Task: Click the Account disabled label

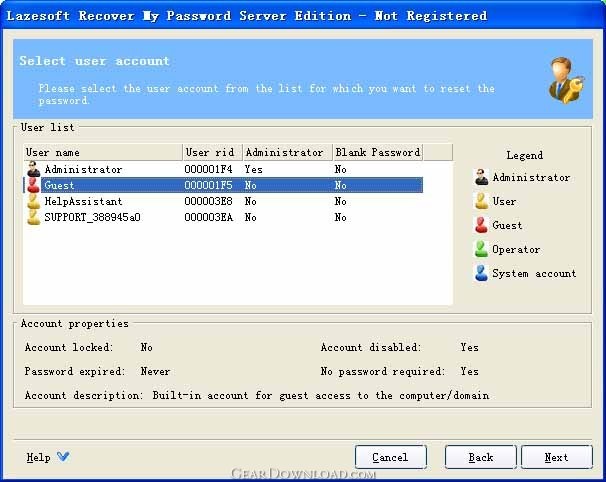Action: (x=371, y=347)
